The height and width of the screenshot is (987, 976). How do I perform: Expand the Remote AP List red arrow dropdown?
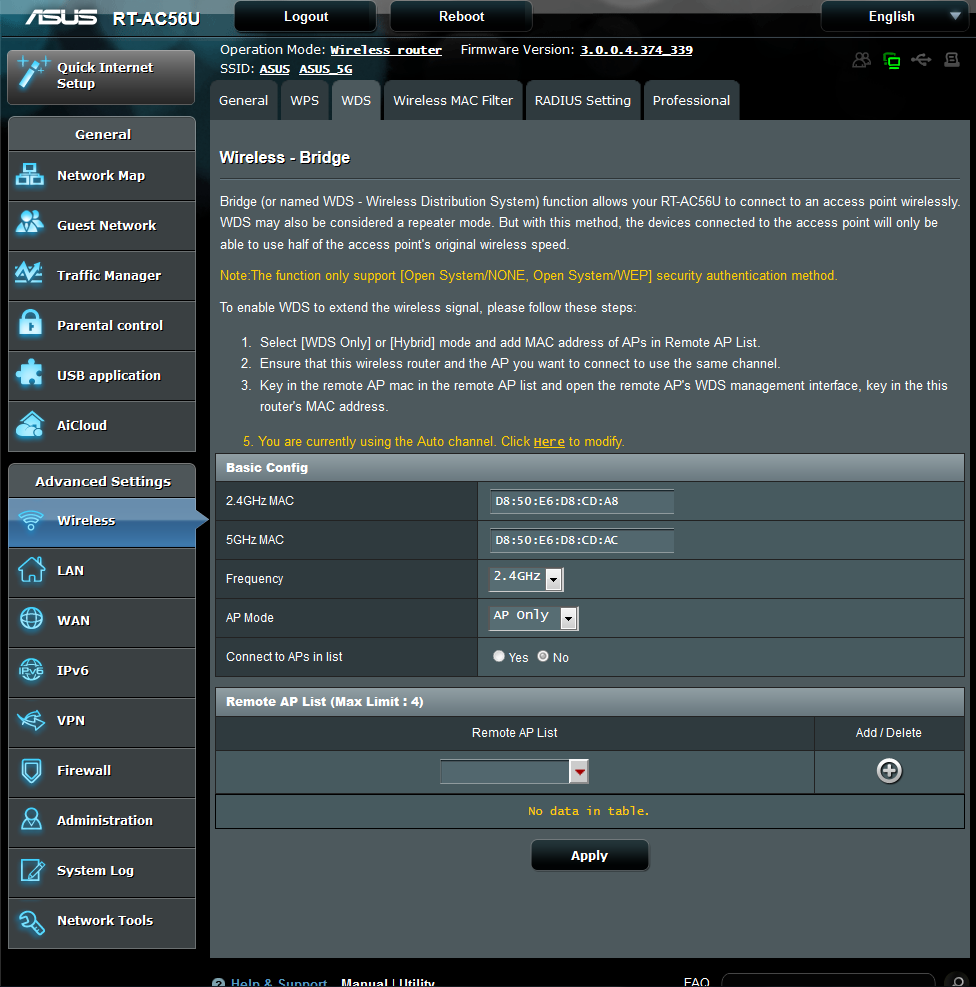[578, 771]
